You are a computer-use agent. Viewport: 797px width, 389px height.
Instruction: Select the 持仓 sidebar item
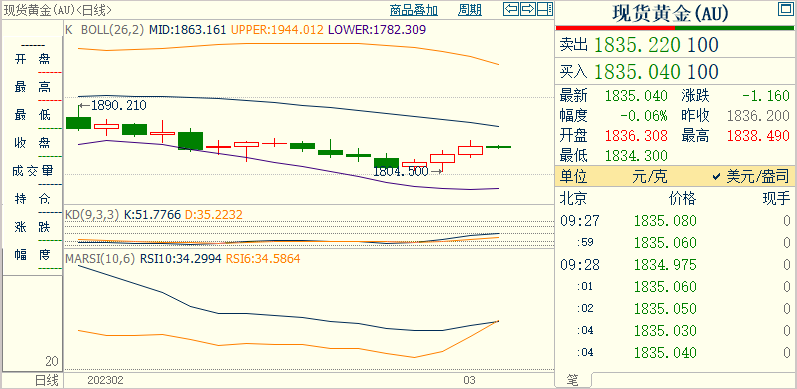click(x=33, y=198)
